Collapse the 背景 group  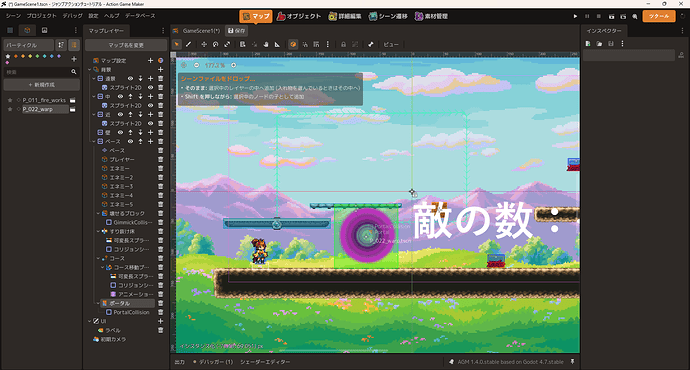(90, 70)
